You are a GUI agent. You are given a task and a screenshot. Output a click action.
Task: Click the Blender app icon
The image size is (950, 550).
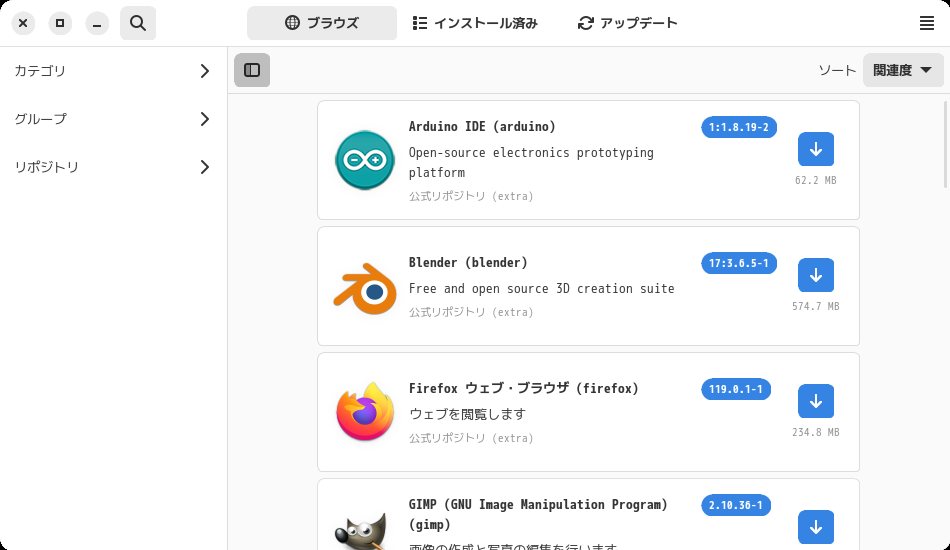pyautogui.click(x=365, y=288)
